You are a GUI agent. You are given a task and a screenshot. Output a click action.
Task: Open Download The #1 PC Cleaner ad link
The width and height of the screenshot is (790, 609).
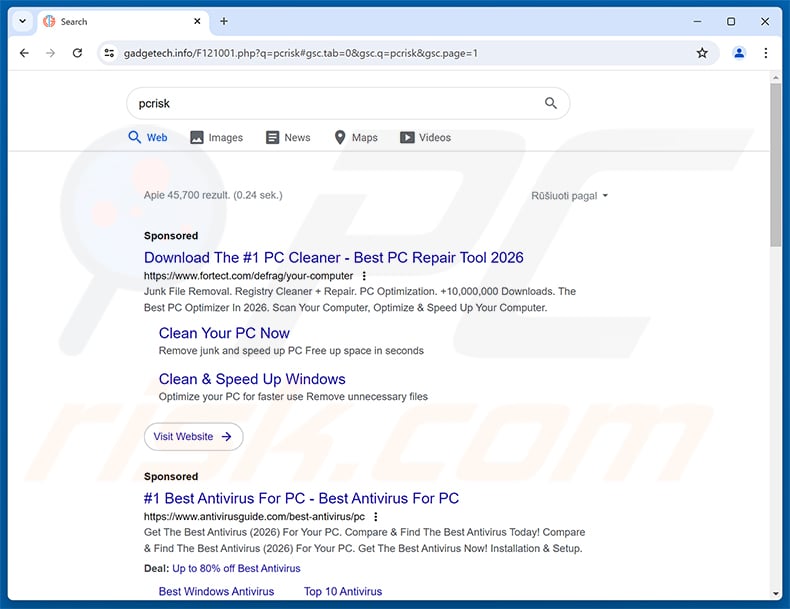click(334, 257)
